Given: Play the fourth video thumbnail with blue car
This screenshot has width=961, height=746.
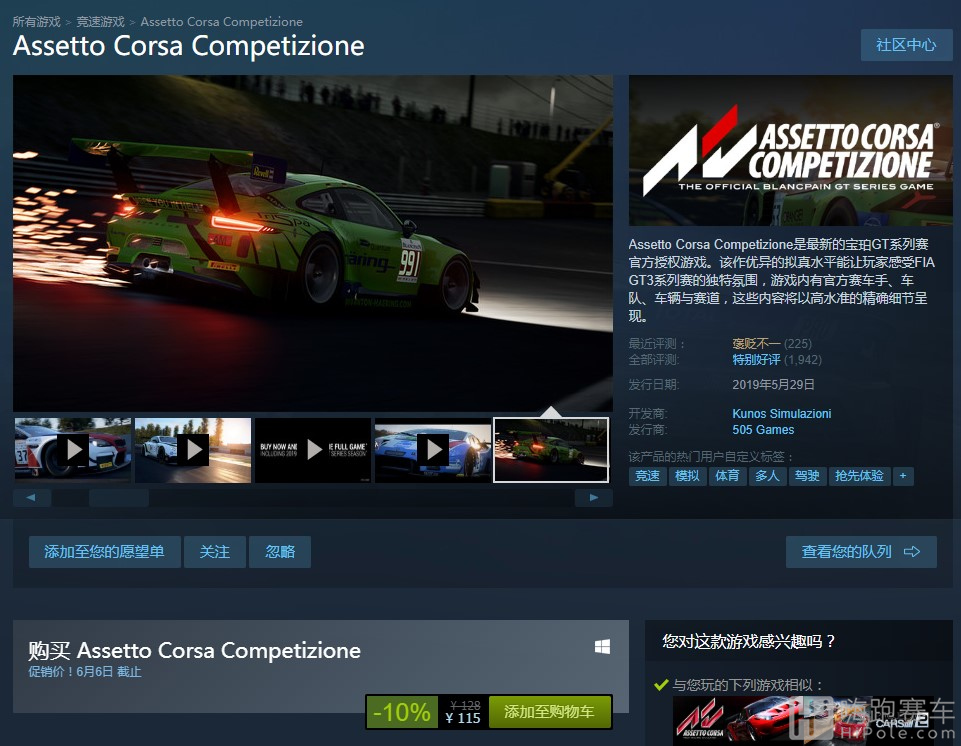Looking at the screenshot, I should 433,450.
